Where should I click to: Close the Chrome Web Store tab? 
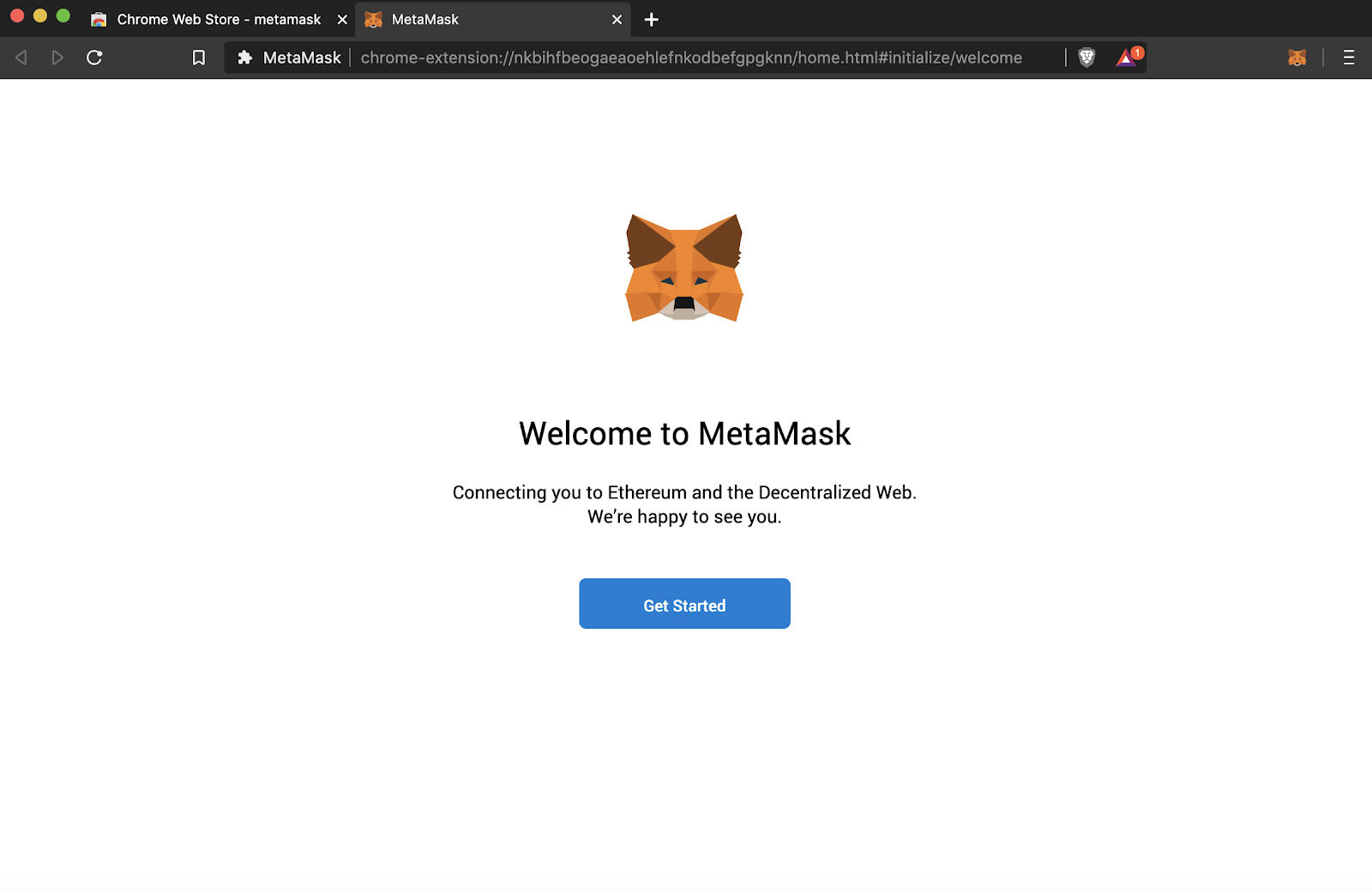342,19
